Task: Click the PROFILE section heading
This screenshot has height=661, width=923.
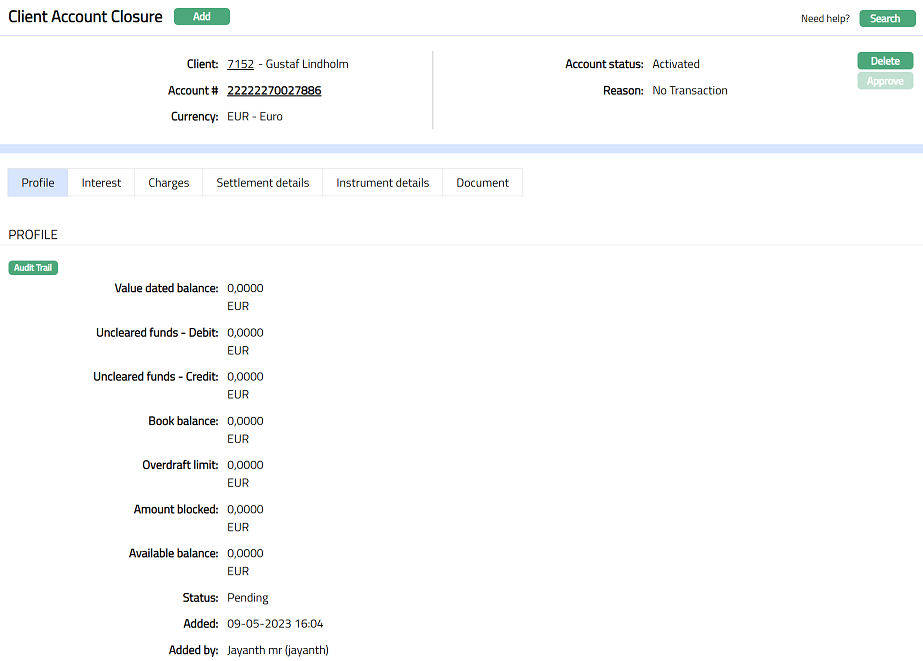Action: 33,235
